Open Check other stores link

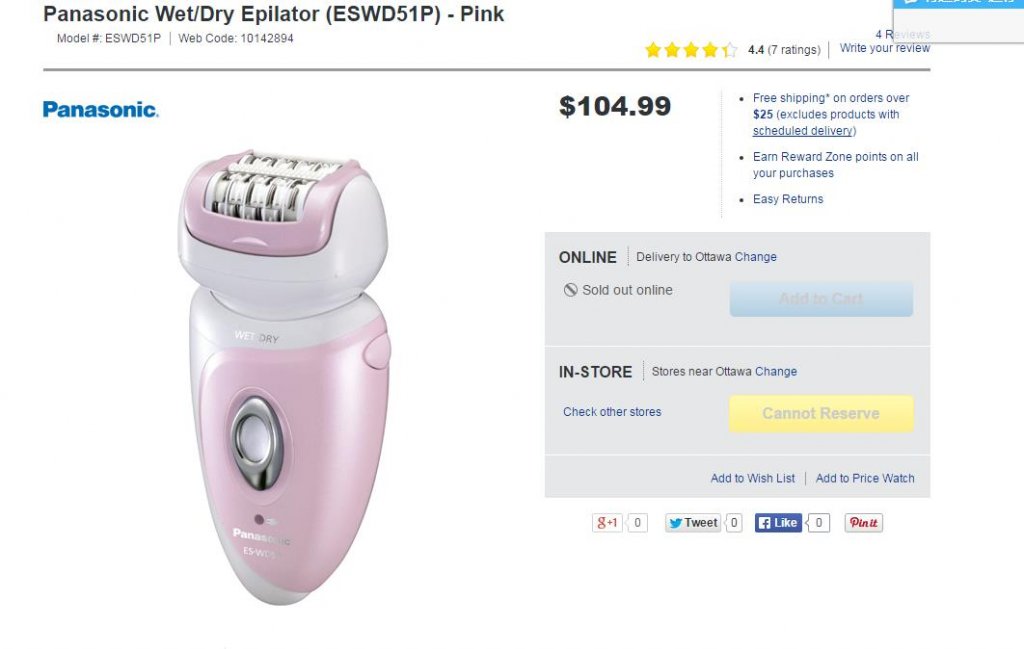[612, 412]
